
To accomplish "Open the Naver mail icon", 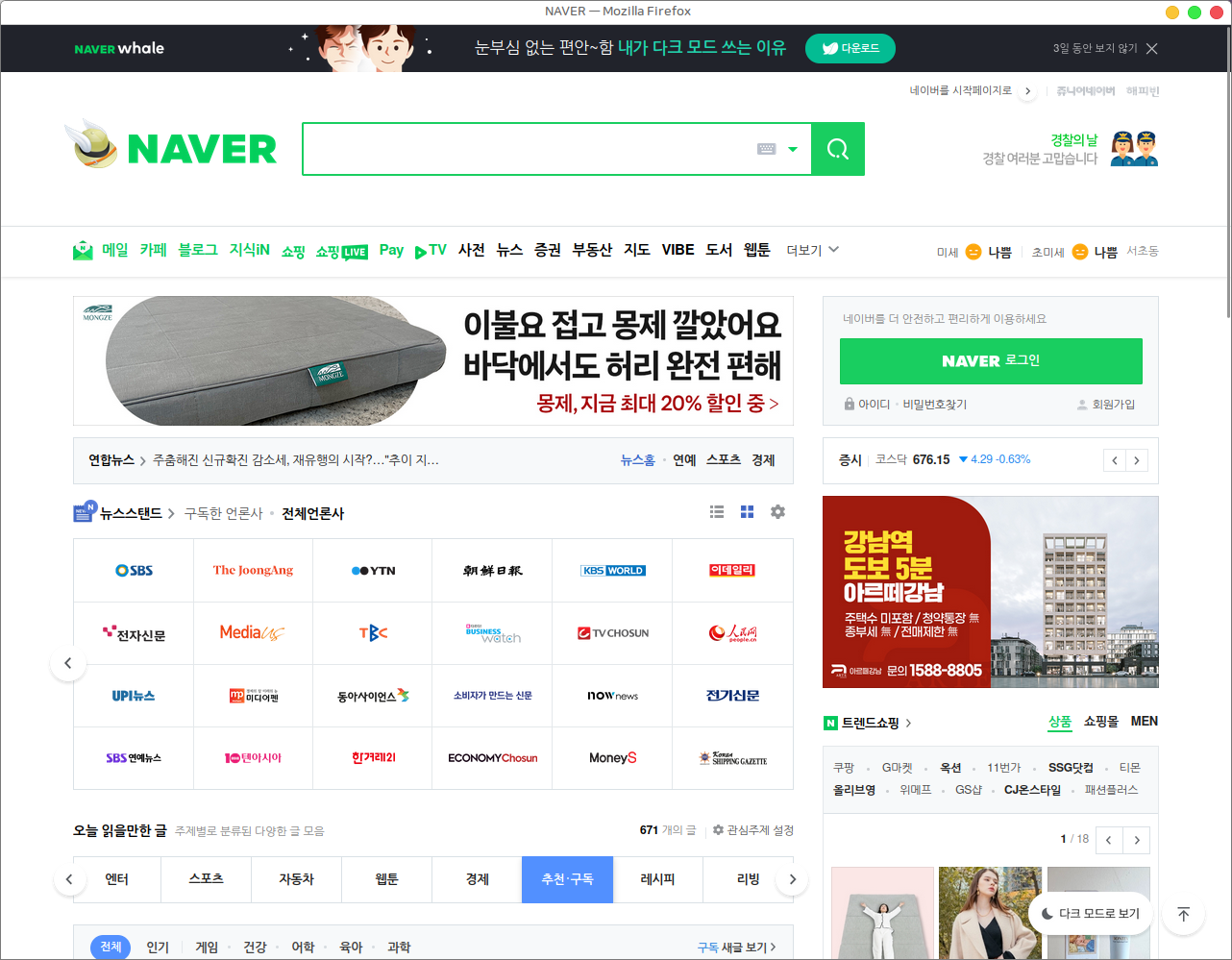I will (x=83, y=251).
